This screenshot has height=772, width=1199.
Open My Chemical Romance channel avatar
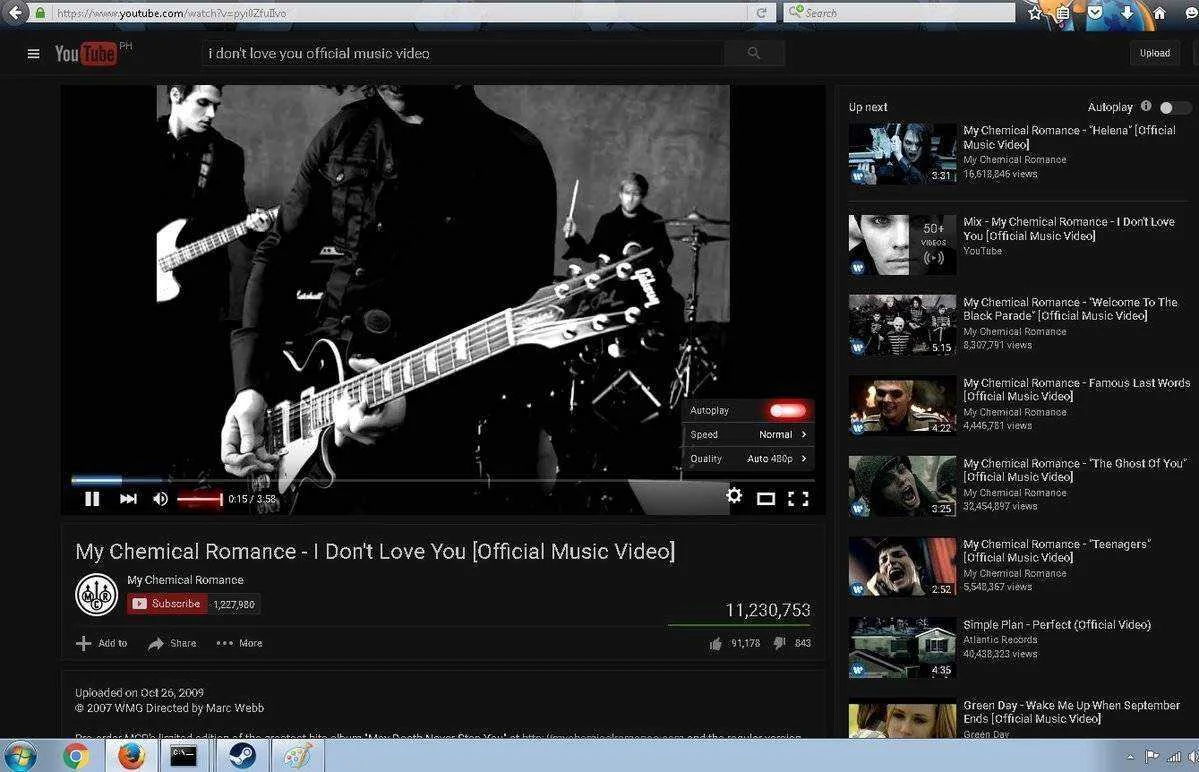pyautogui.click(x=96, y=594)
